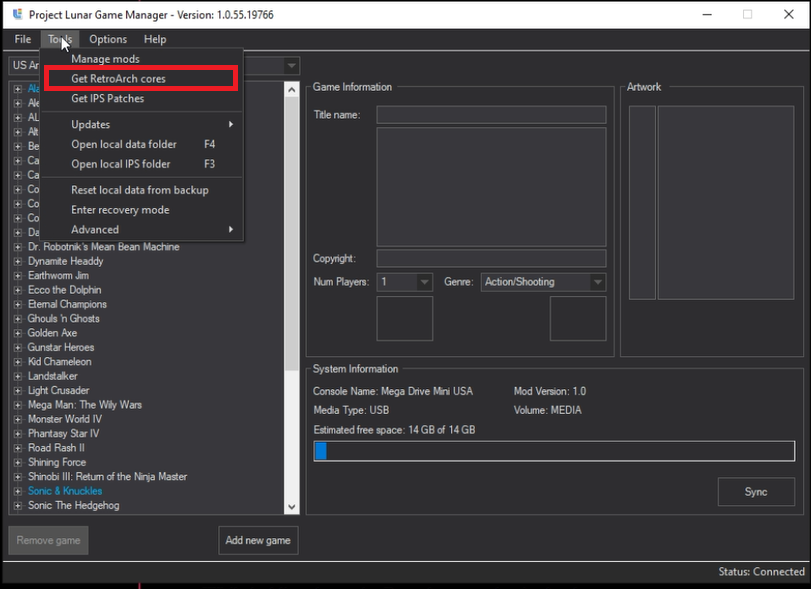This screenshot has height=589, width=811.
Task: Expand the Gunstar Heroes node
Action: pos(18,348)
